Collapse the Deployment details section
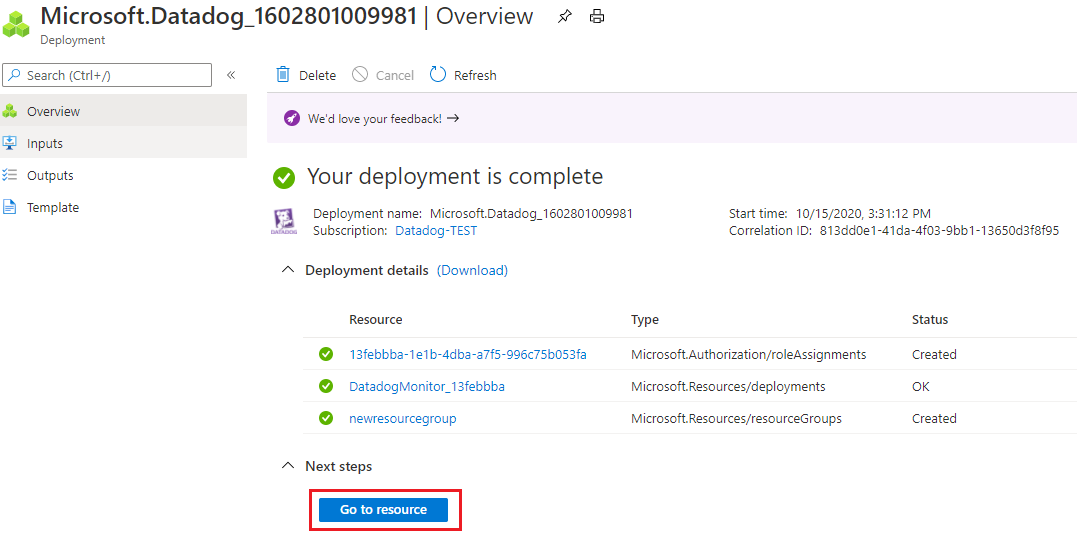The width and height of the screenshot is (1077, 560). point(288,270)
